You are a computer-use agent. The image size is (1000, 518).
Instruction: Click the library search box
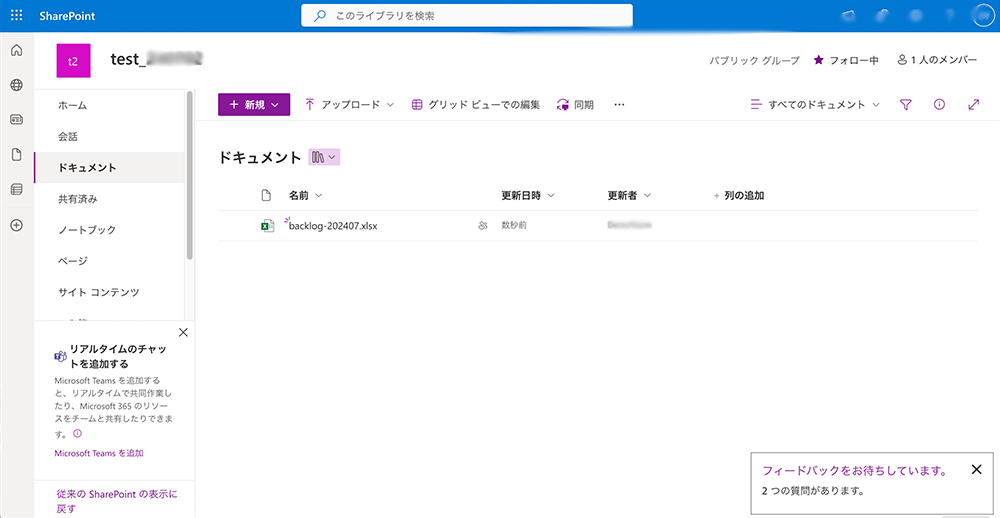pos(467,16)
